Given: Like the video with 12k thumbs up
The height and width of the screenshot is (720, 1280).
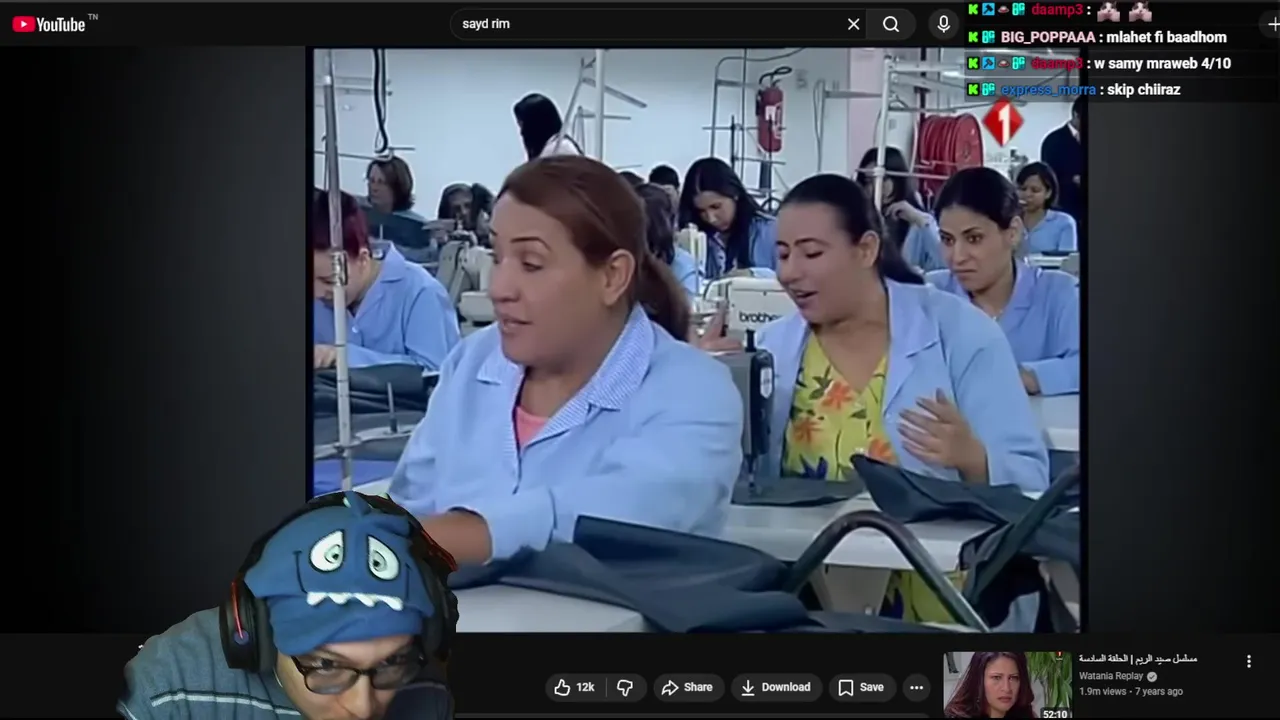Looking at the screenshot, I should (x=574, y=687).
